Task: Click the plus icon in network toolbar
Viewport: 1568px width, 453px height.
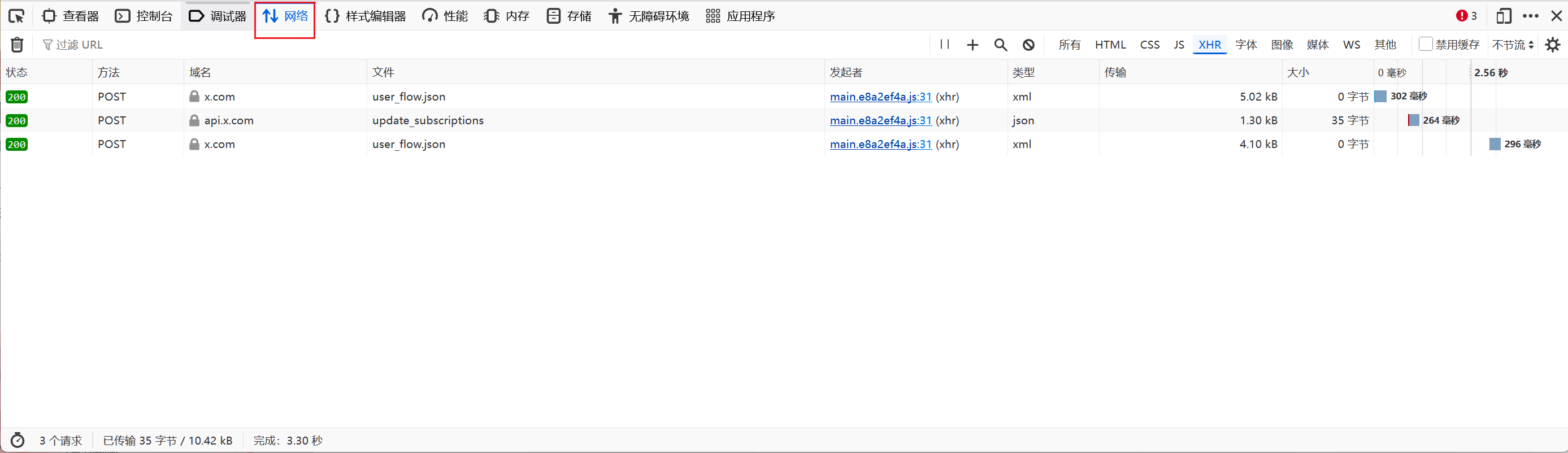Action: [x=972, y=45]
